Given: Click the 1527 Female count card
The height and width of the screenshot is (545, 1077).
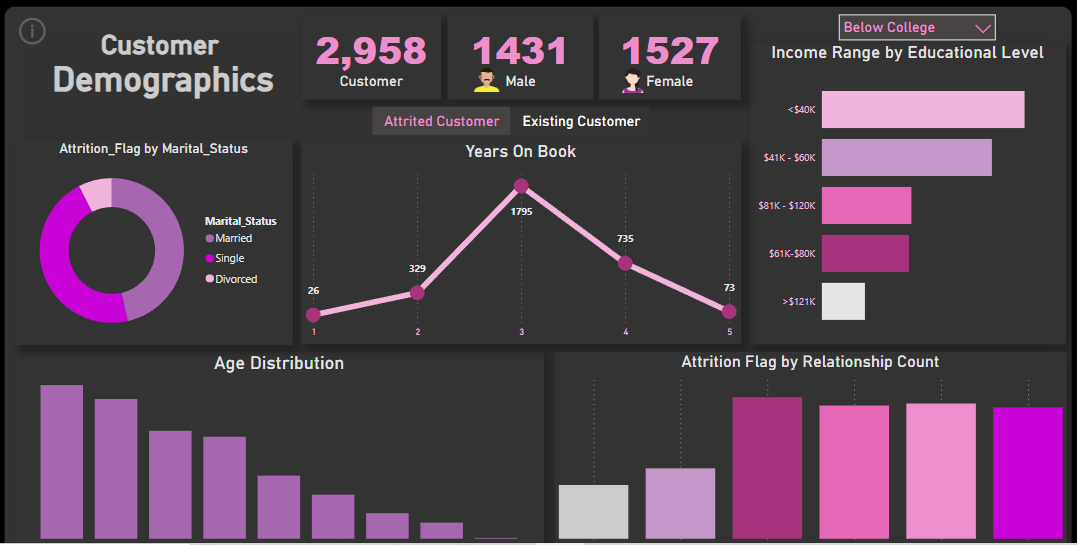Looking at the screenshot, I should (669, 57).
